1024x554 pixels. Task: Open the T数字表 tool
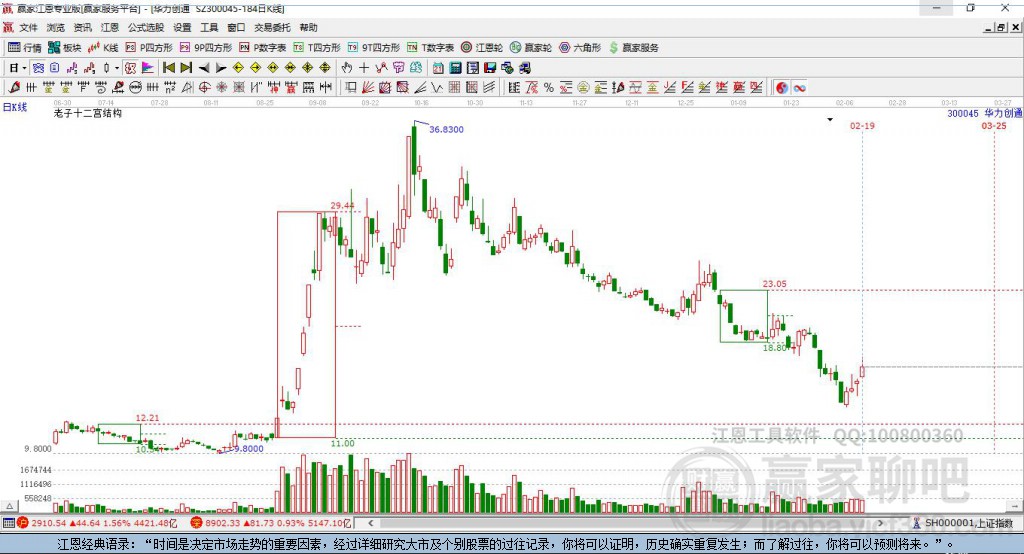[430, 48]
